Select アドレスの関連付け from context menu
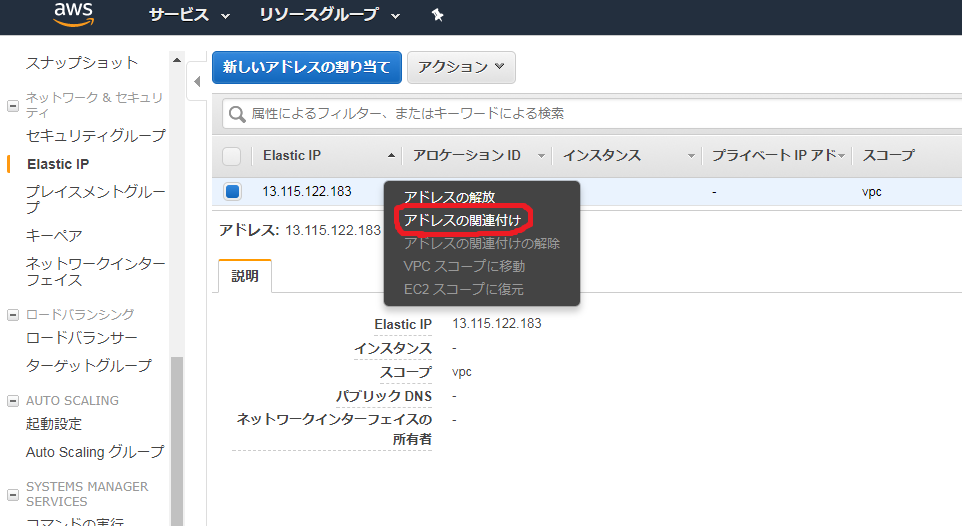This screenshot has width=962, height=526. pyautogui.click(x=462, y=219)
